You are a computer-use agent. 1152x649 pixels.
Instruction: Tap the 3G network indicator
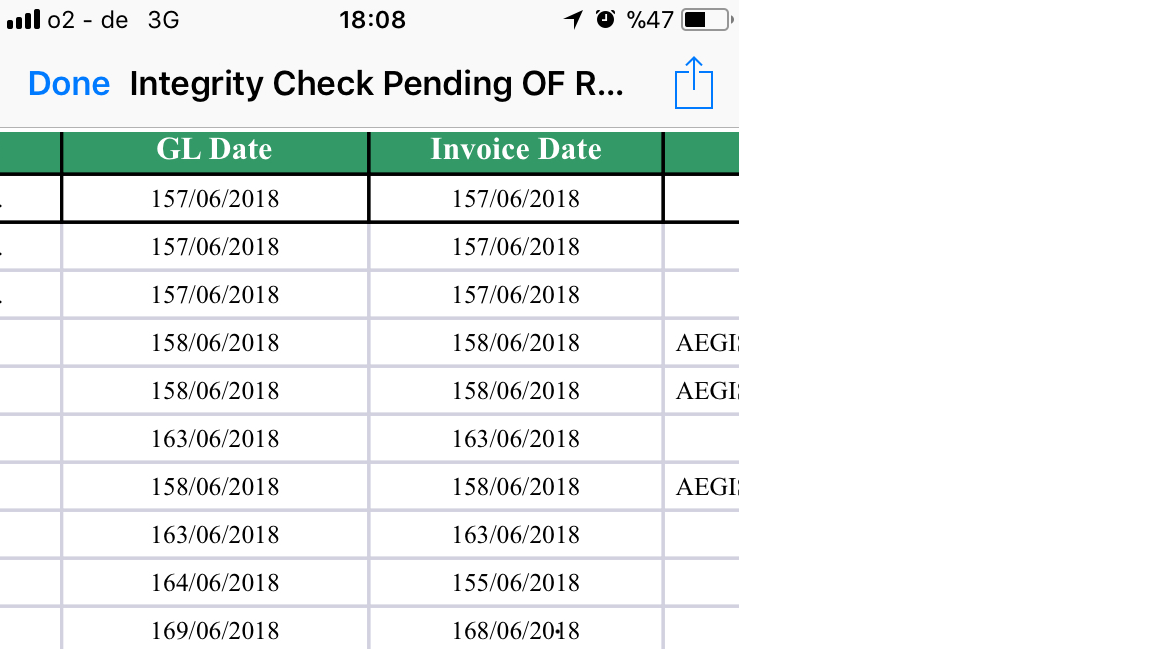(163, 19)
